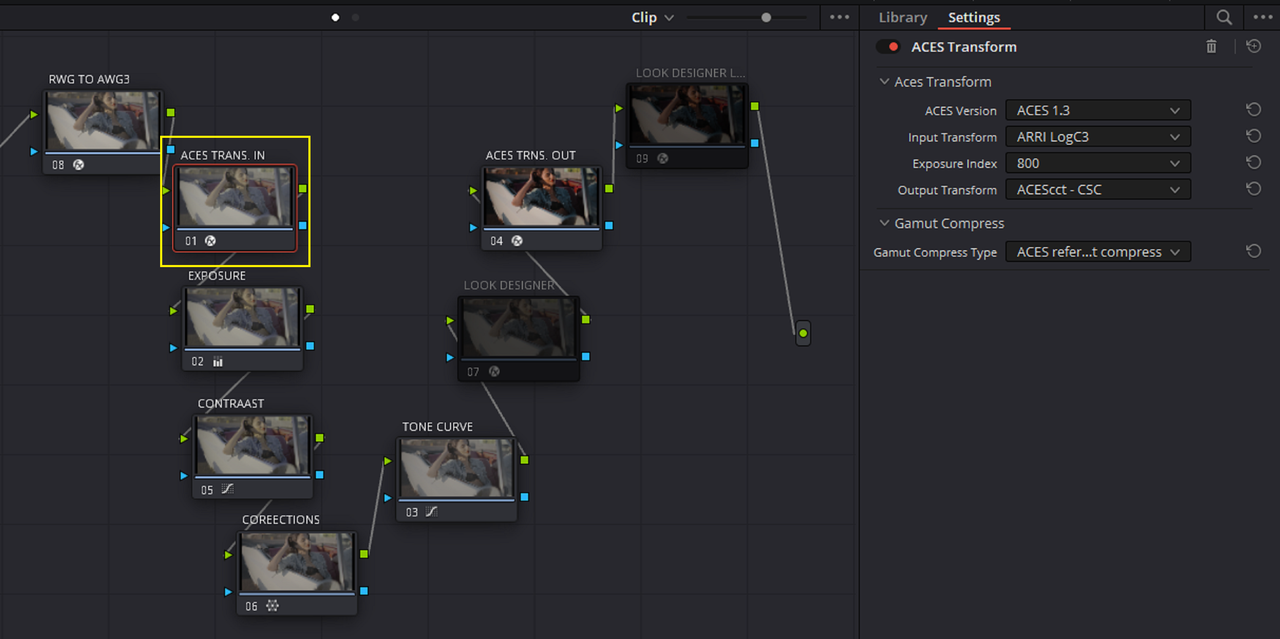
Task: Open the Clip mode dropdown
Action: click(652, 17)
